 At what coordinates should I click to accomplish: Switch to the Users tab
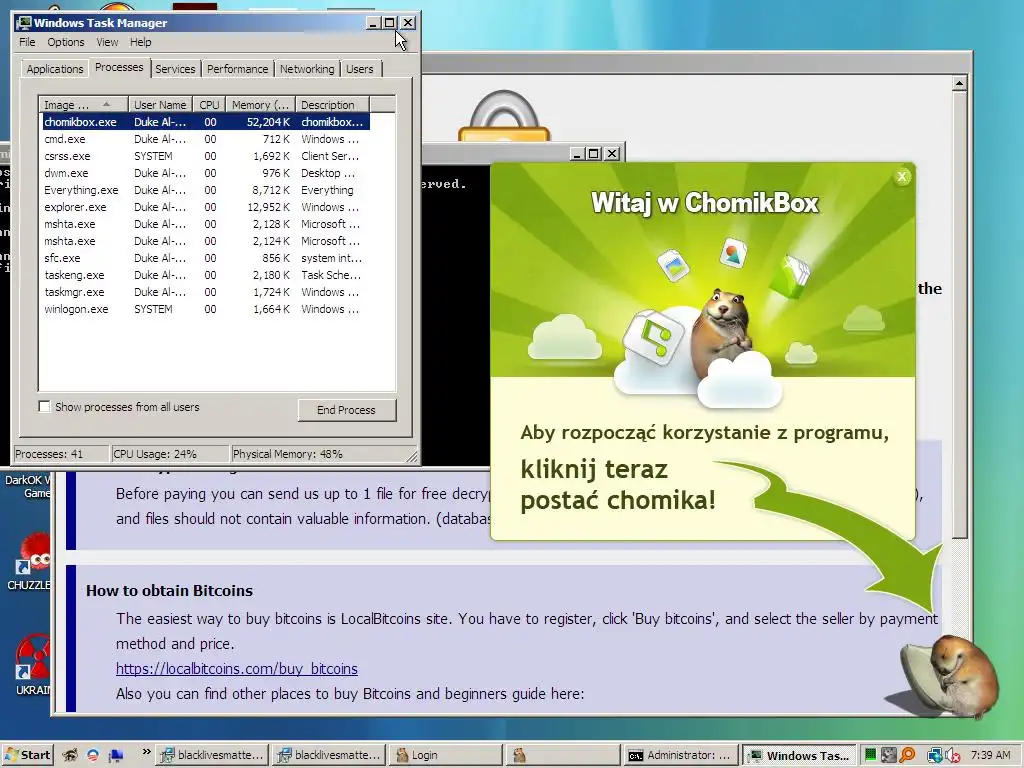[x=360, y=69]
